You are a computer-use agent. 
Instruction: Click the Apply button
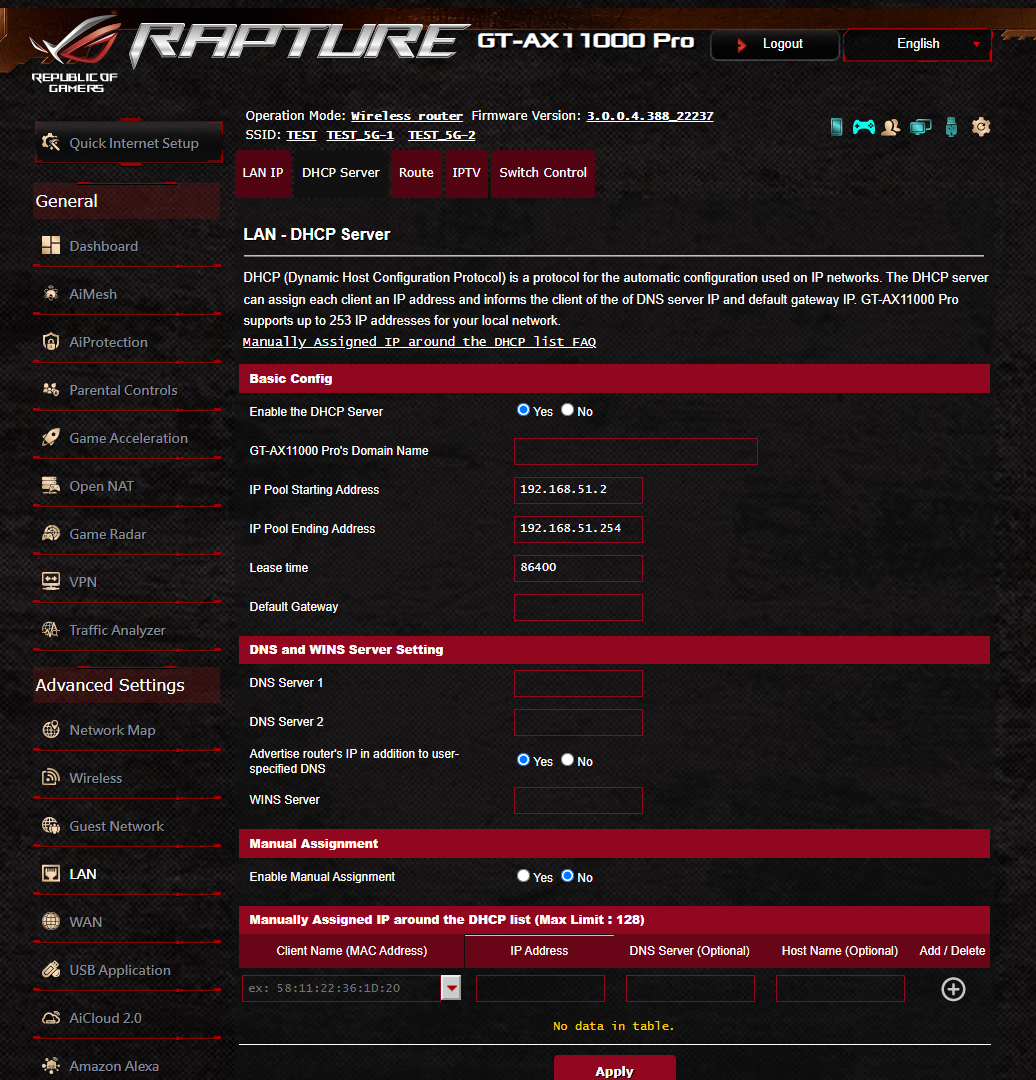[x=614, y=1070]
